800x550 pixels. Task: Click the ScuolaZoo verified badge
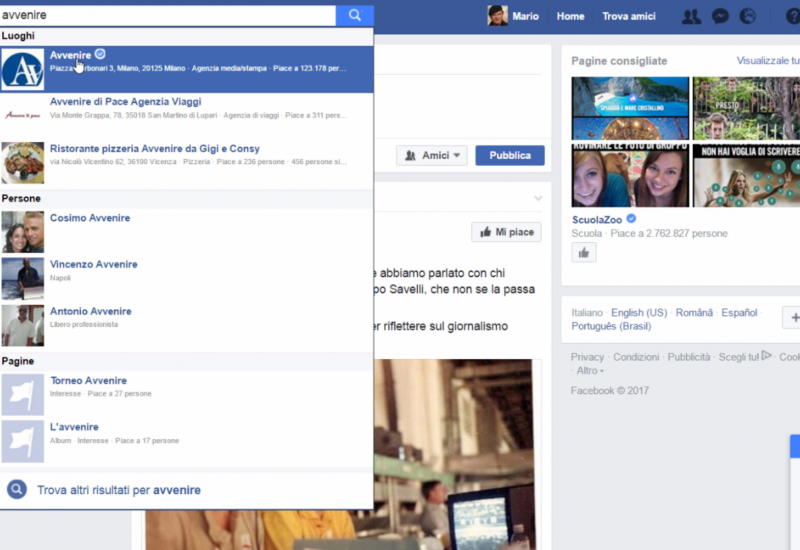coord(631,219)
